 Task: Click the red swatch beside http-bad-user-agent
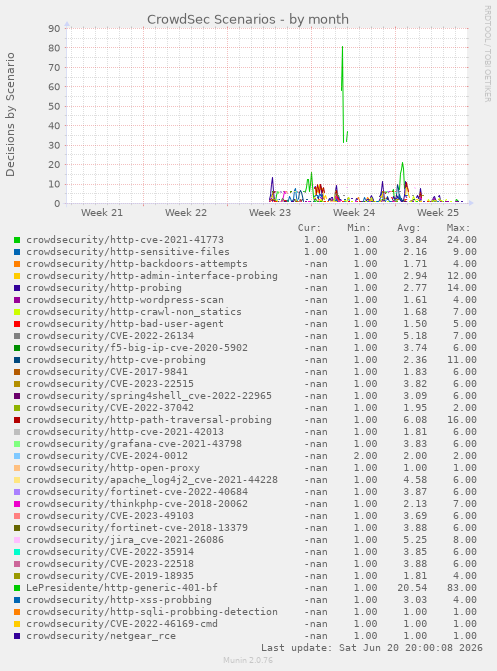[17, 324]
